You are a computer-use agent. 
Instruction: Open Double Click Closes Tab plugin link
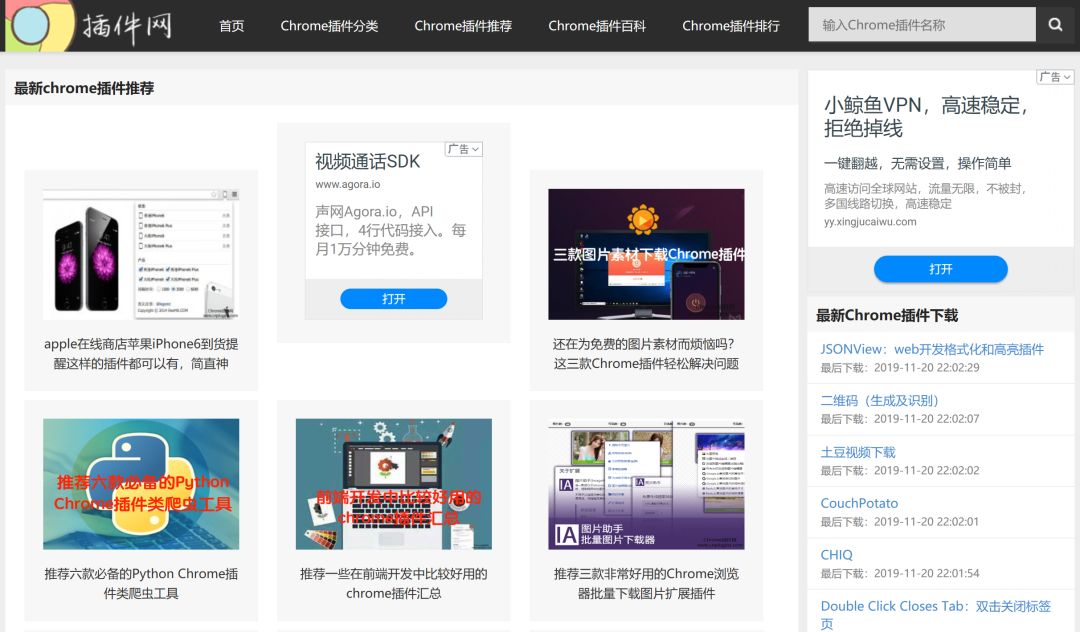(935, 615)
